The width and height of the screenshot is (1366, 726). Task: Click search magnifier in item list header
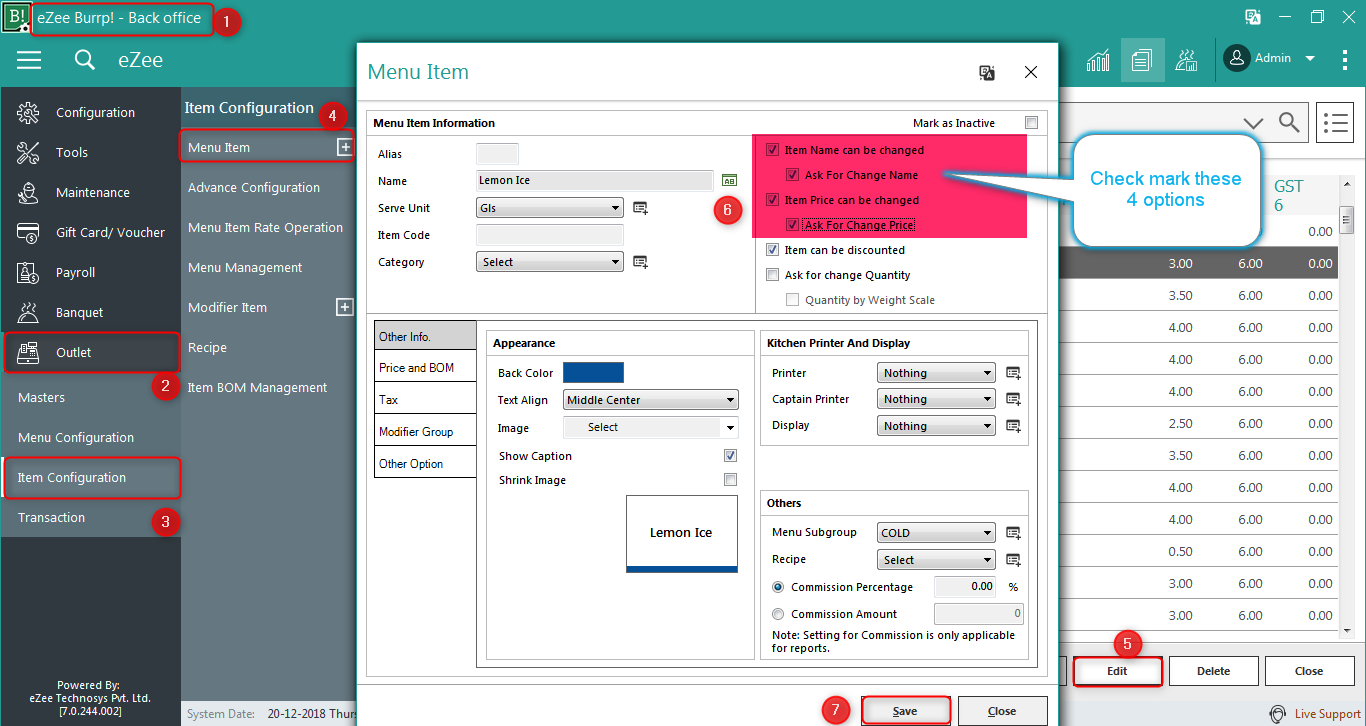1290,122
